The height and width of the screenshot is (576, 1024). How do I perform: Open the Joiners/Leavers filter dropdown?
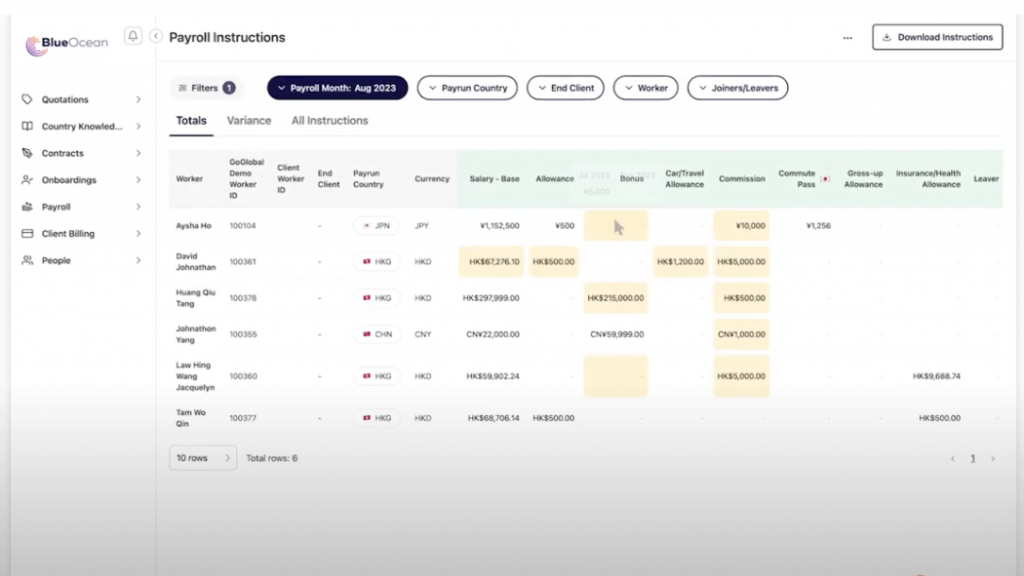tap(737, 88)
